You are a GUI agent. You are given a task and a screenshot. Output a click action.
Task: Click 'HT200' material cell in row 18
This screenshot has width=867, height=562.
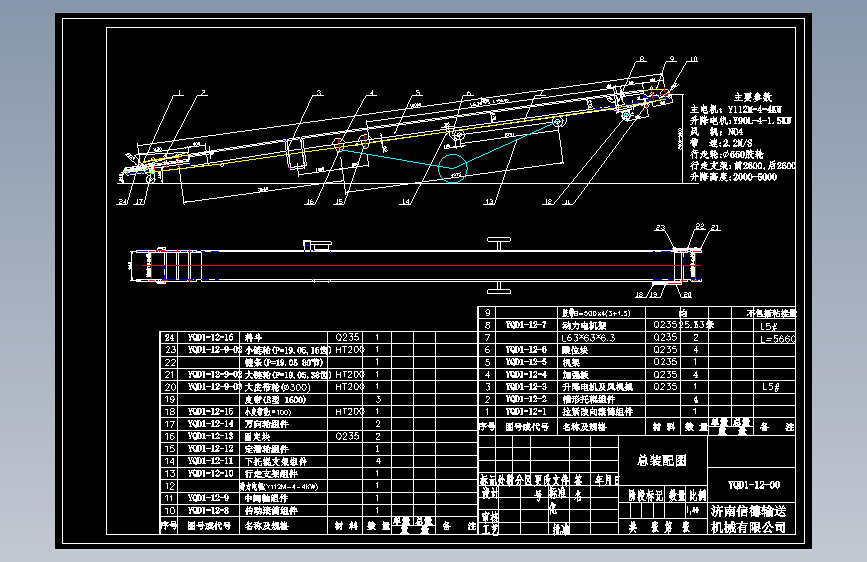point(349,412)
